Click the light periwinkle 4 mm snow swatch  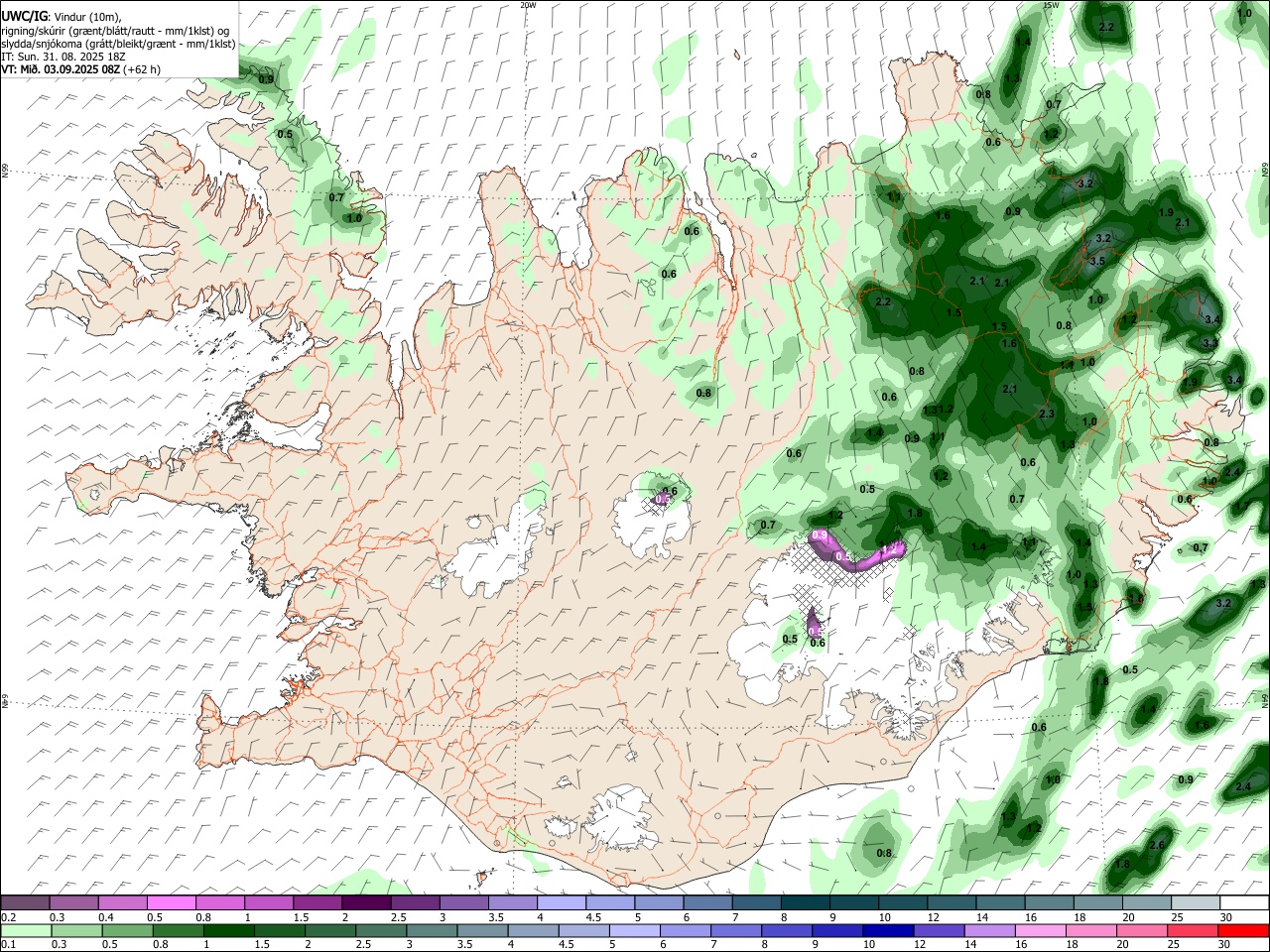(561, 903)
